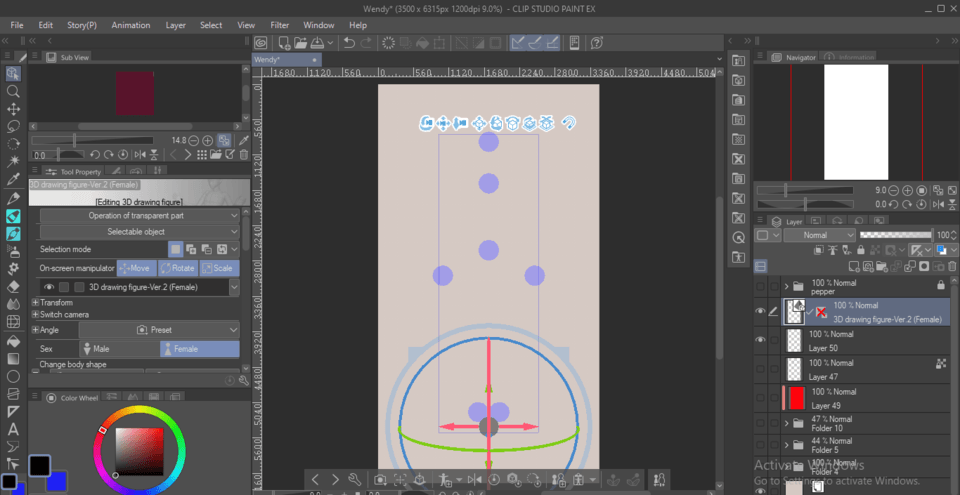Click the Clip Studio launcher icon
Image resolution: width=960 pixels, height=495 pixels.
coord(261,42)
